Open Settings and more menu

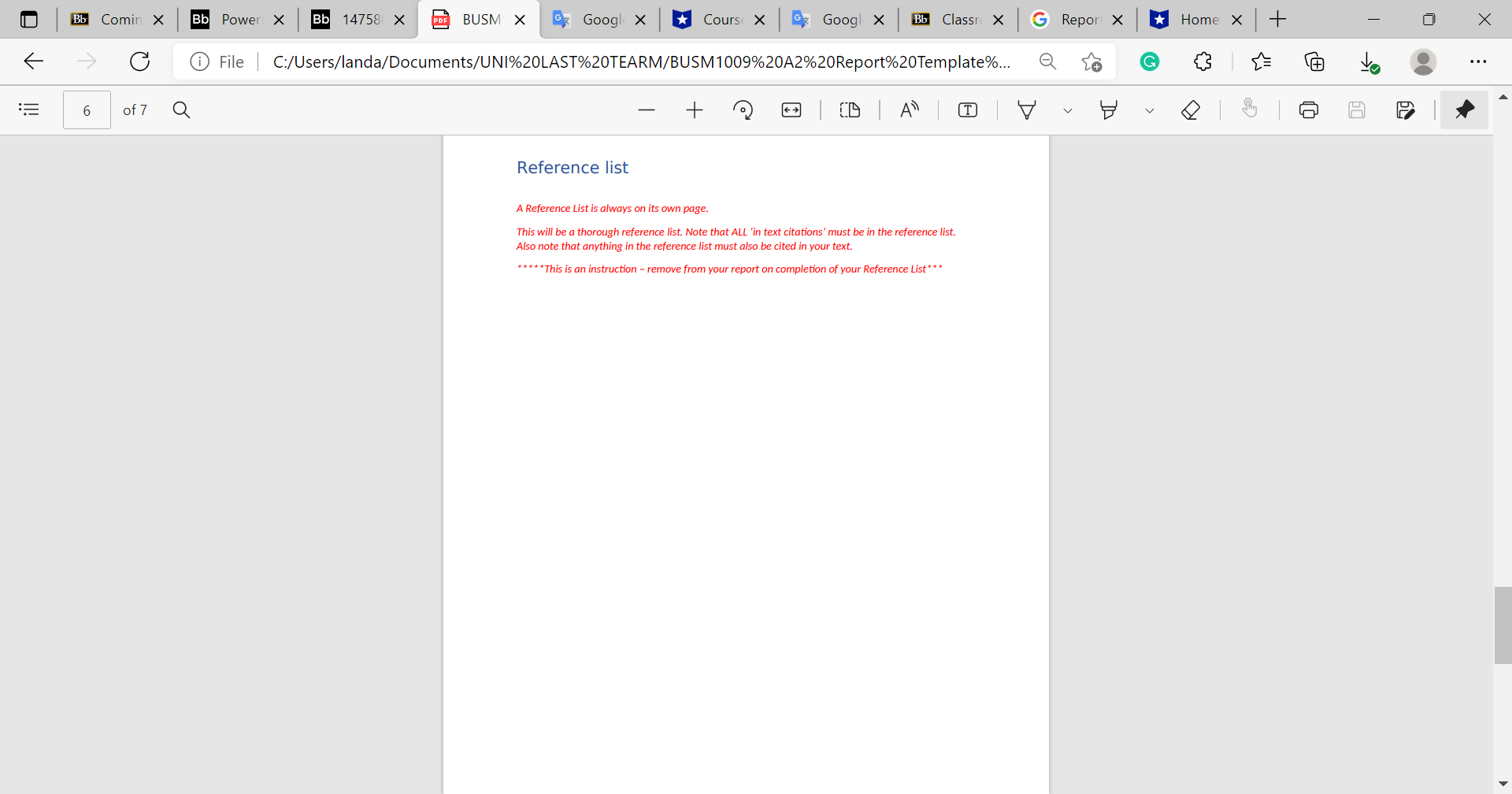pos(1478,61)
